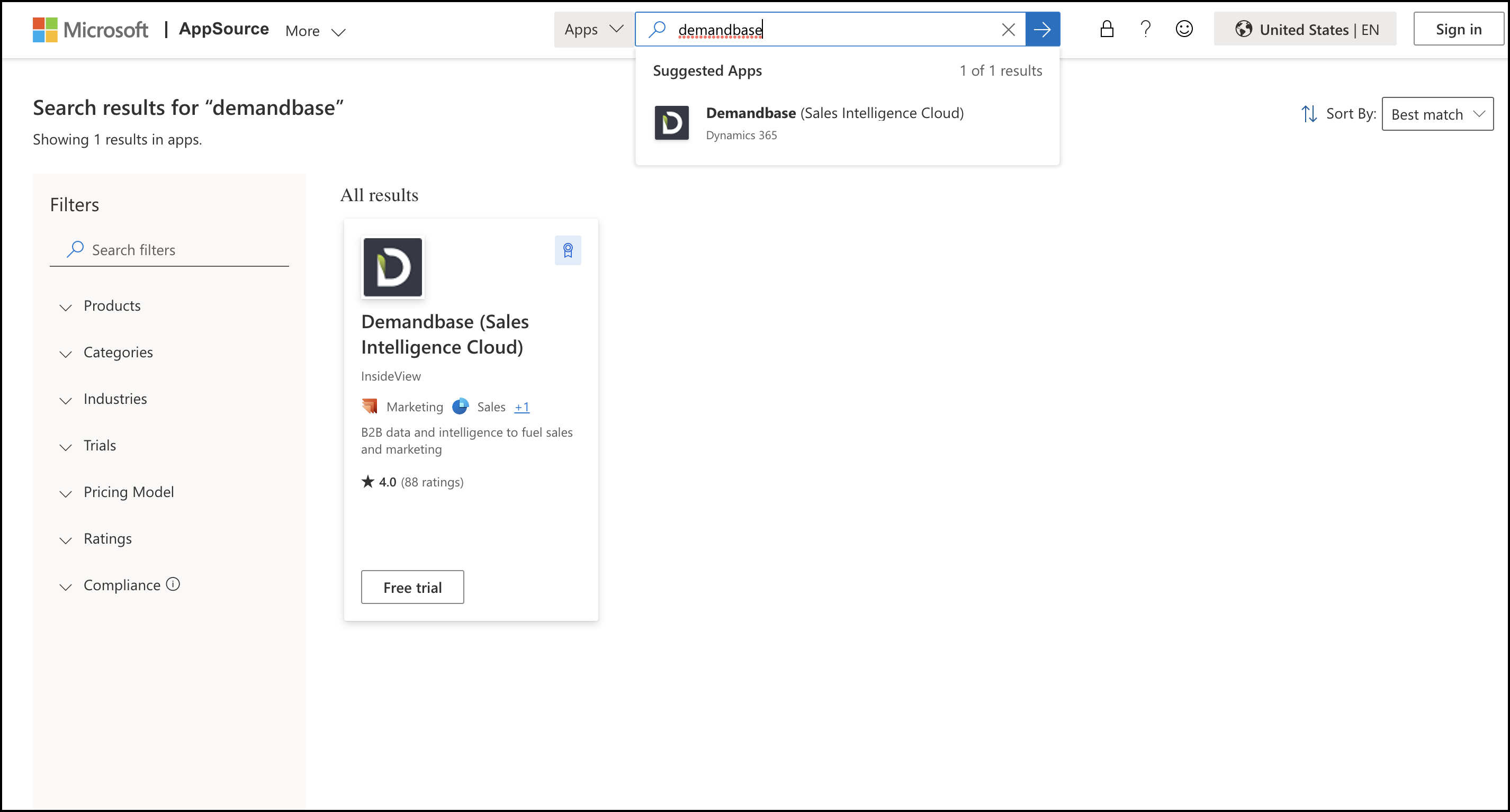Screen dimensions: 1510x812
Task: Click the lock icon in header
Action: point(1107,29)
